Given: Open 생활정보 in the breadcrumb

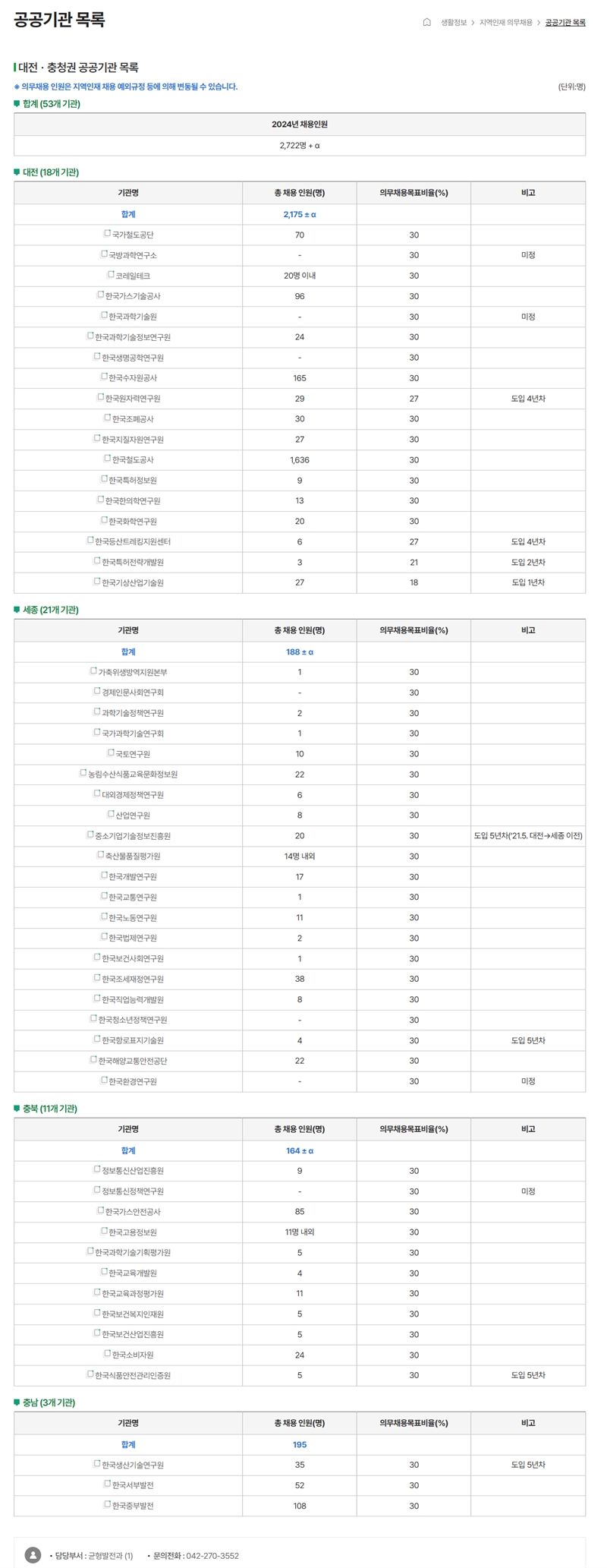Looking at the screenshot, I should click(454, 23).
